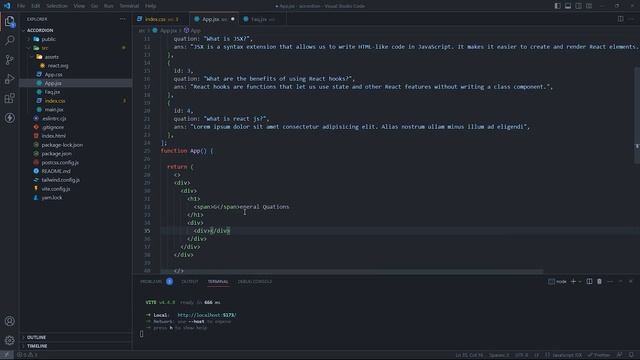Open editor more actions ellipsis
The image size is (640, 360).
tap(631, 19)
